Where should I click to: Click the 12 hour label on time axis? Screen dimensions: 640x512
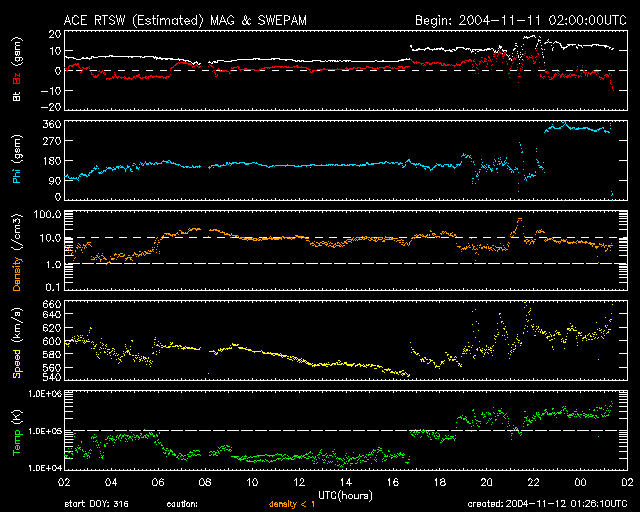[x=299, y=483]
